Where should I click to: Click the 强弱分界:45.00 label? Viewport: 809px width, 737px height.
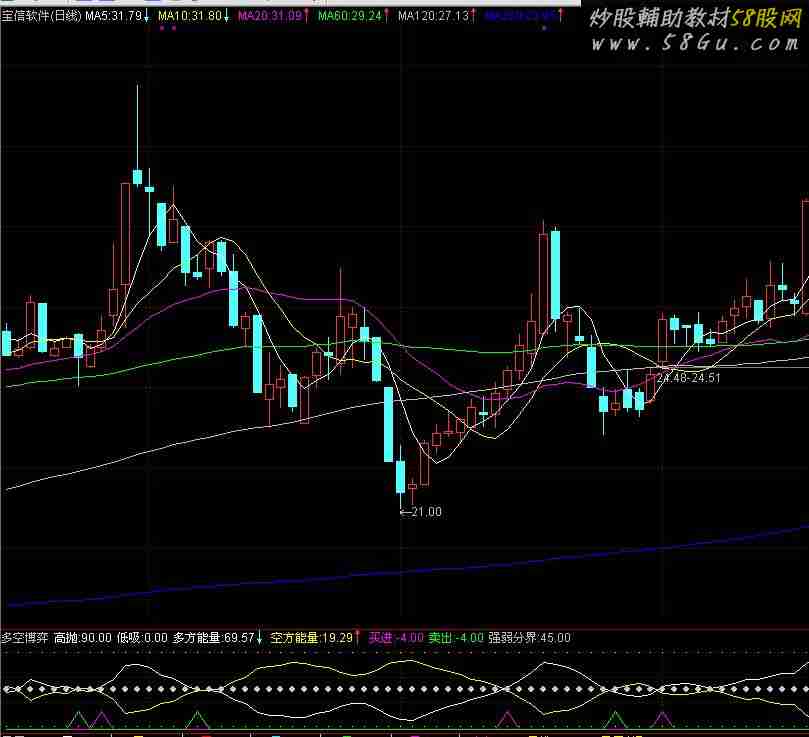[x=529, y=637]
